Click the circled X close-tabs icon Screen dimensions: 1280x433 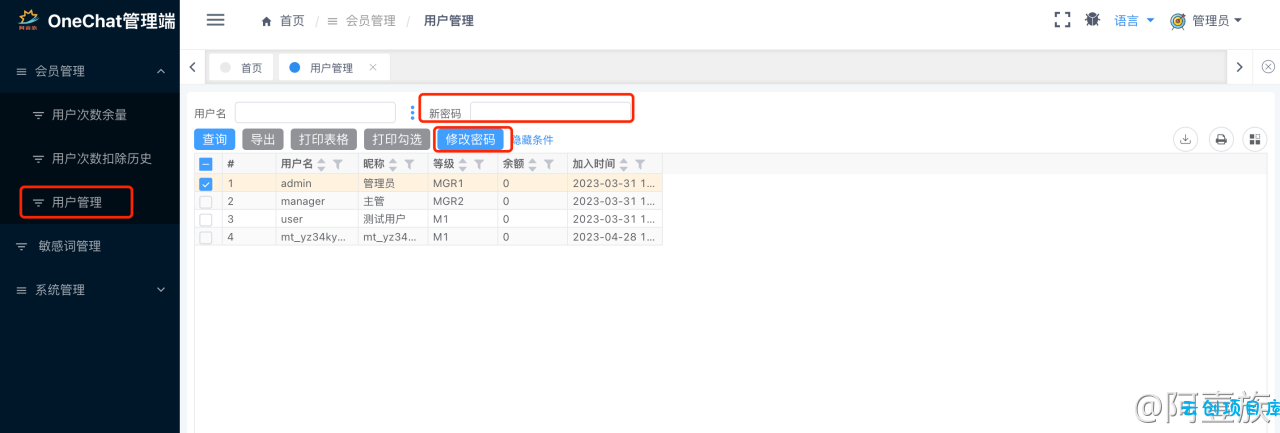click(1268, 67)
